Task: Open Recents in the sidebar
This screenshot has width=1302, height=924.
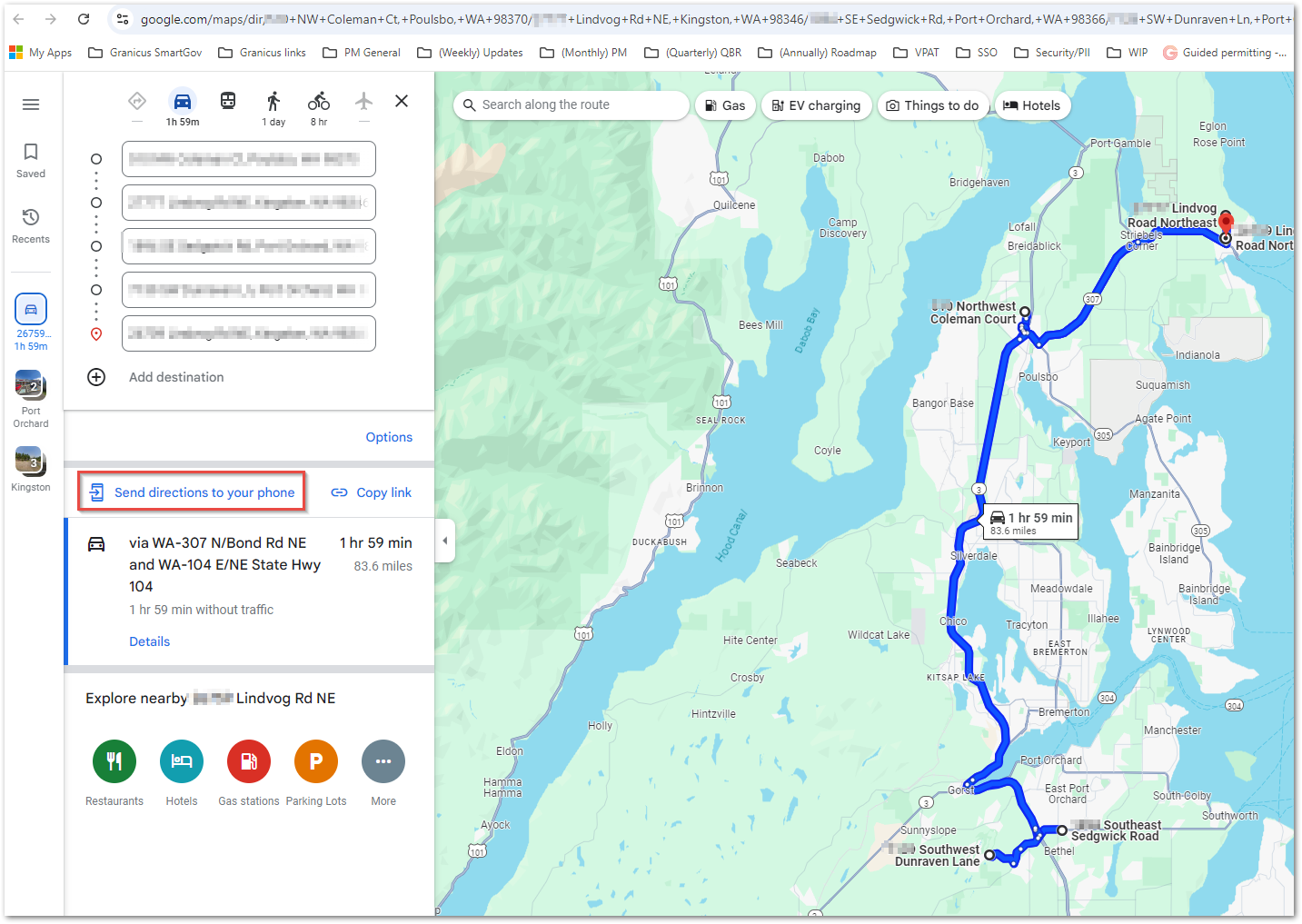Action: point(31,225)
